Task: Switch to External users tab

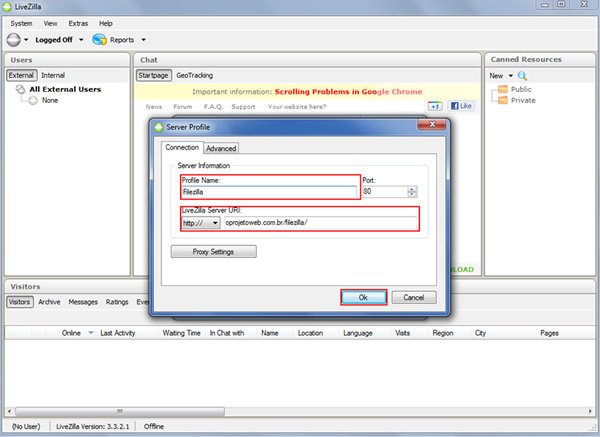Action: click(x=21, y=75)
